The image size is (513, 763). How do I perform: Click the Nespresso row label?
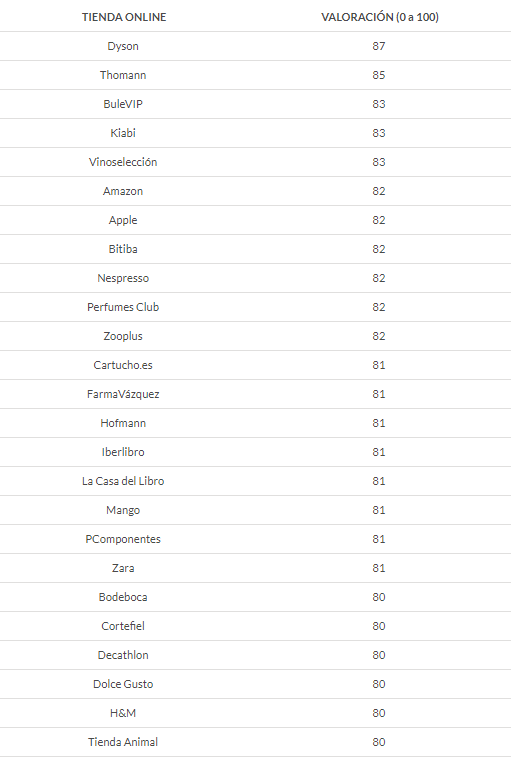[x=123, y=278]
